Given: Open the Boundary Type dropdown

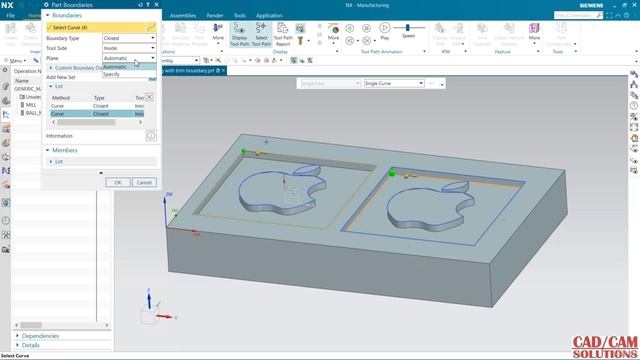Looking at the screenshot, I should point(129,38).
